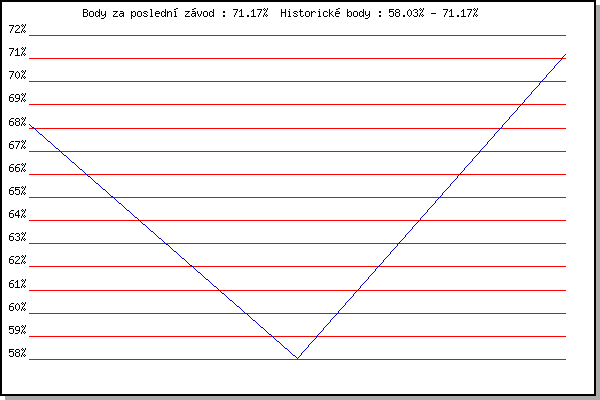
Task: Select the 61% axis label
Action: tap(17, 284)
